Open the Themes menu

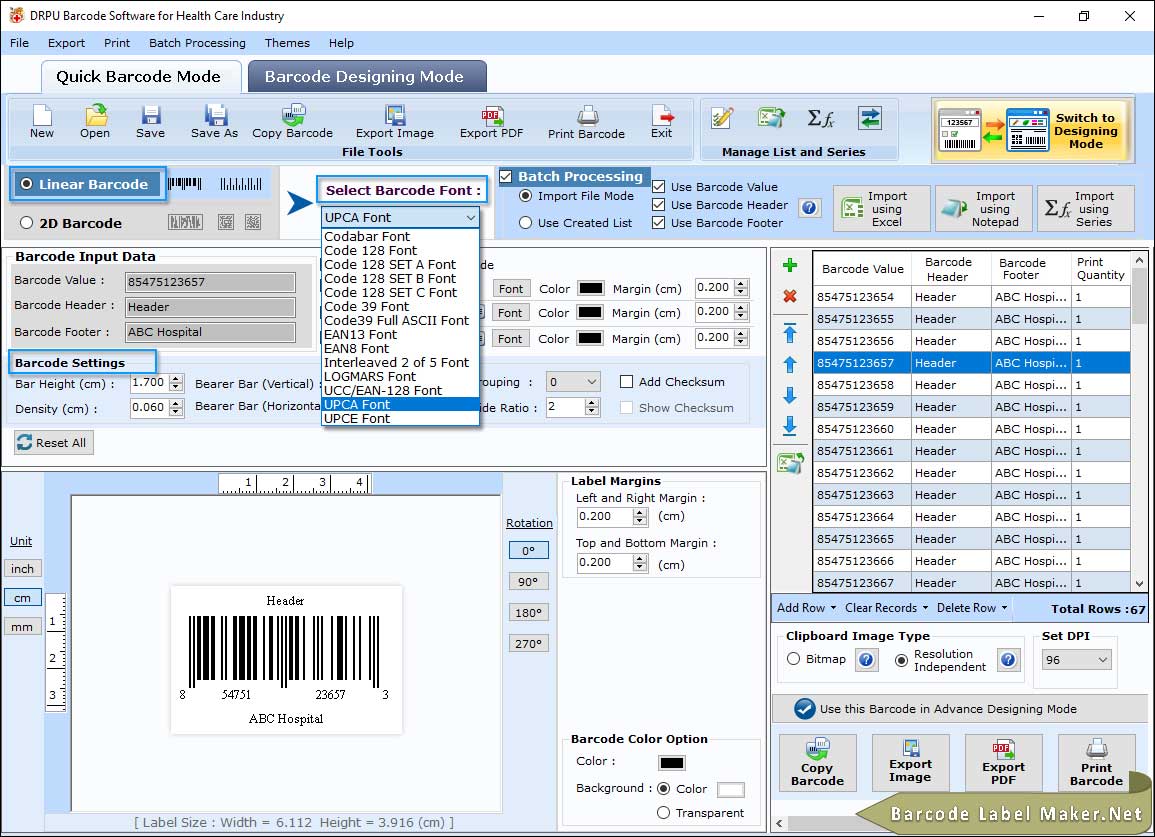pos(287,43)
